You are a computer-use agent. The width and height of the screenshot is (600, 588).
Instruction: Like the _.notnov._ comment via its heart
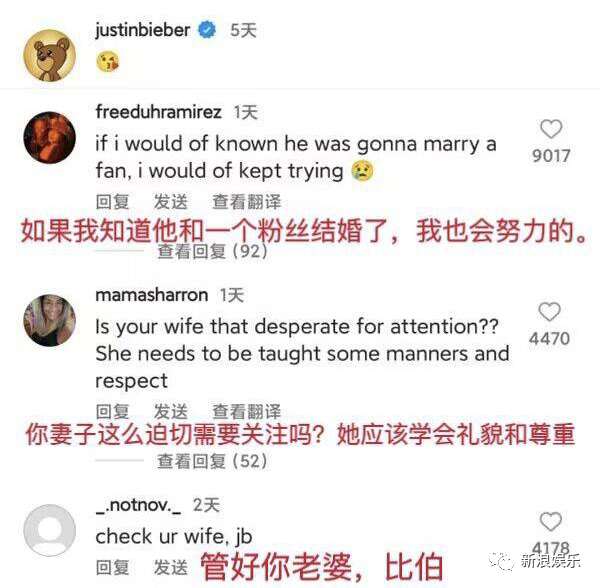[551, 521]
